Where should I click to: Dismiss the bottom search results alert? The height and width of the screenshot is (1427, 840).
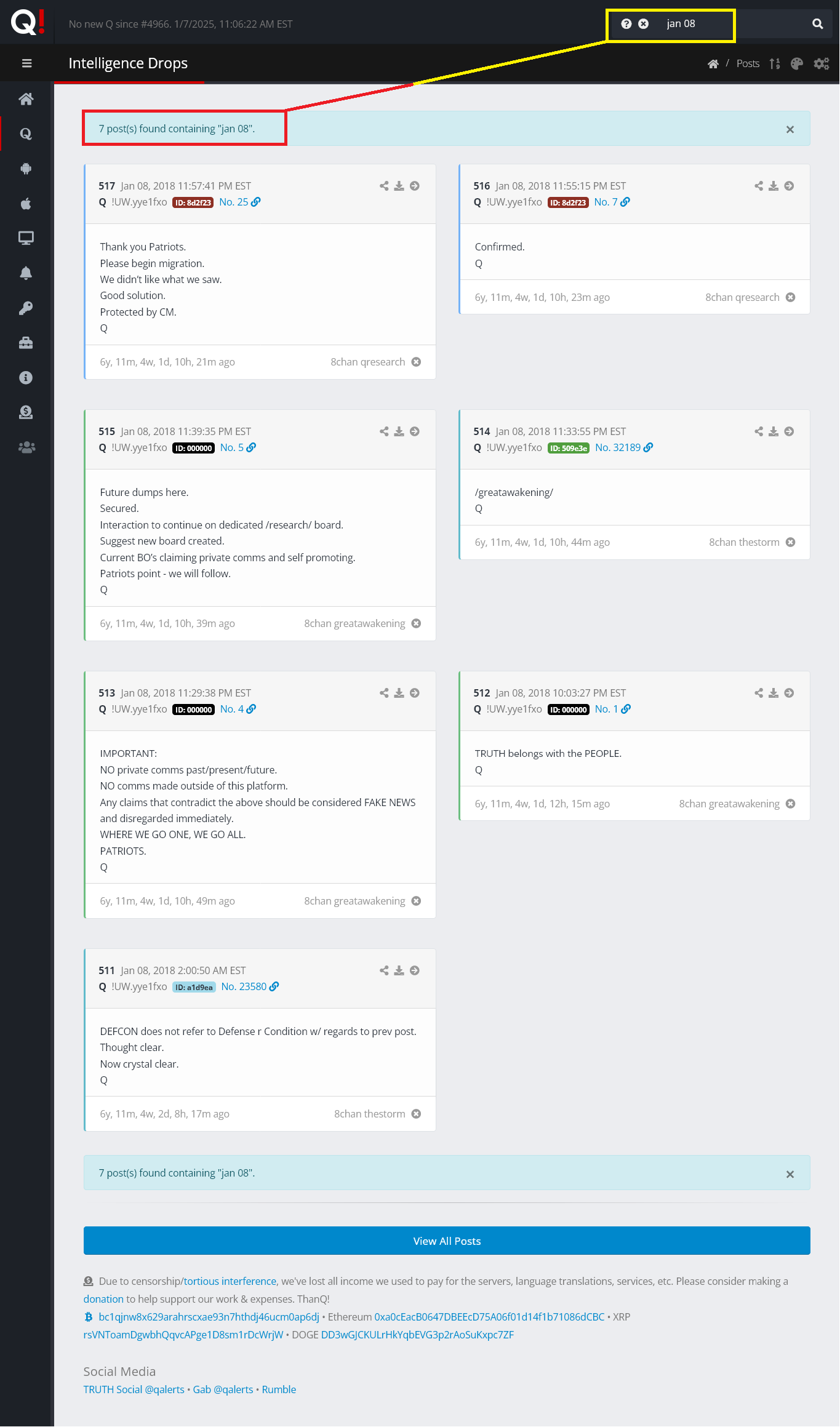[790, 1174]
